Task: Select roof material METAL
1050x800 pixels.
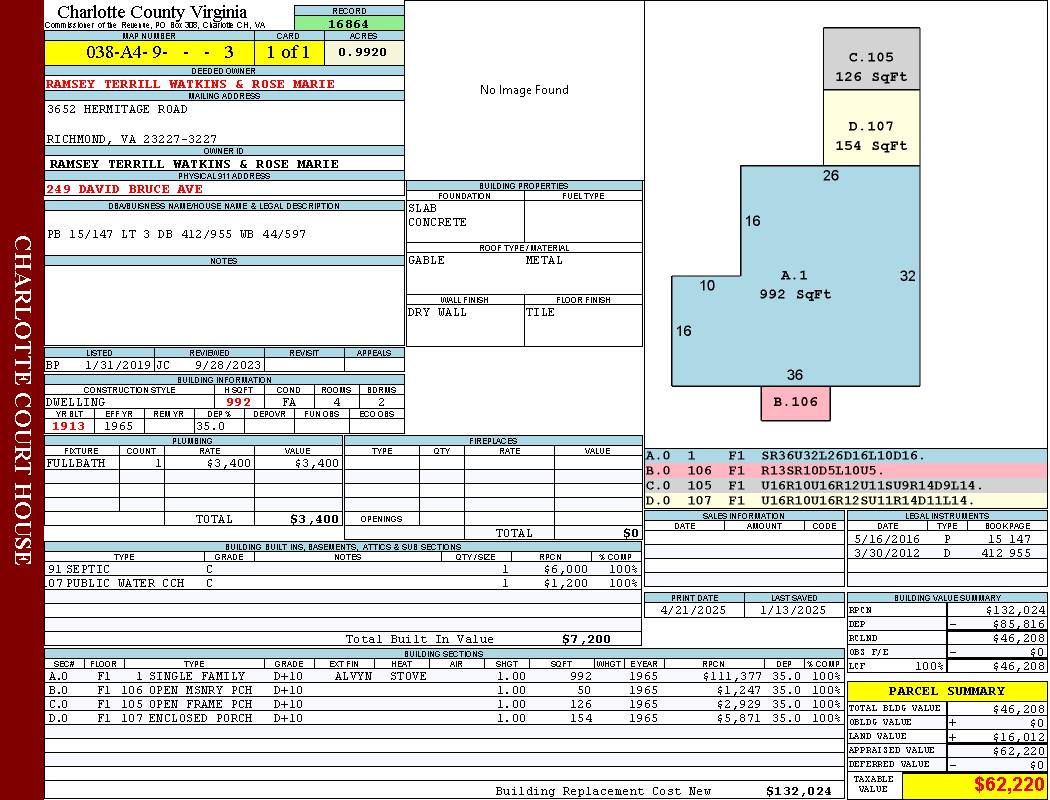Action: tap(544, 260)
